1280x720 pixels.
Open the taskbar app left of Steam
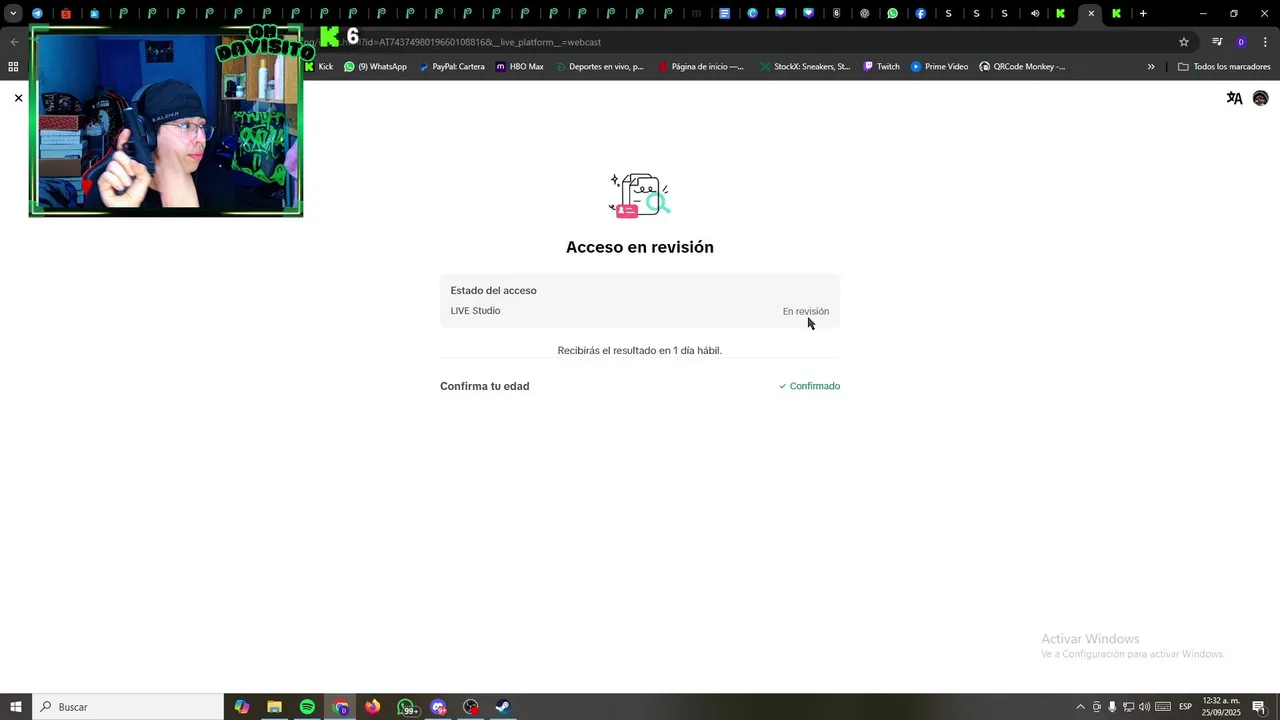click(471, 707)
